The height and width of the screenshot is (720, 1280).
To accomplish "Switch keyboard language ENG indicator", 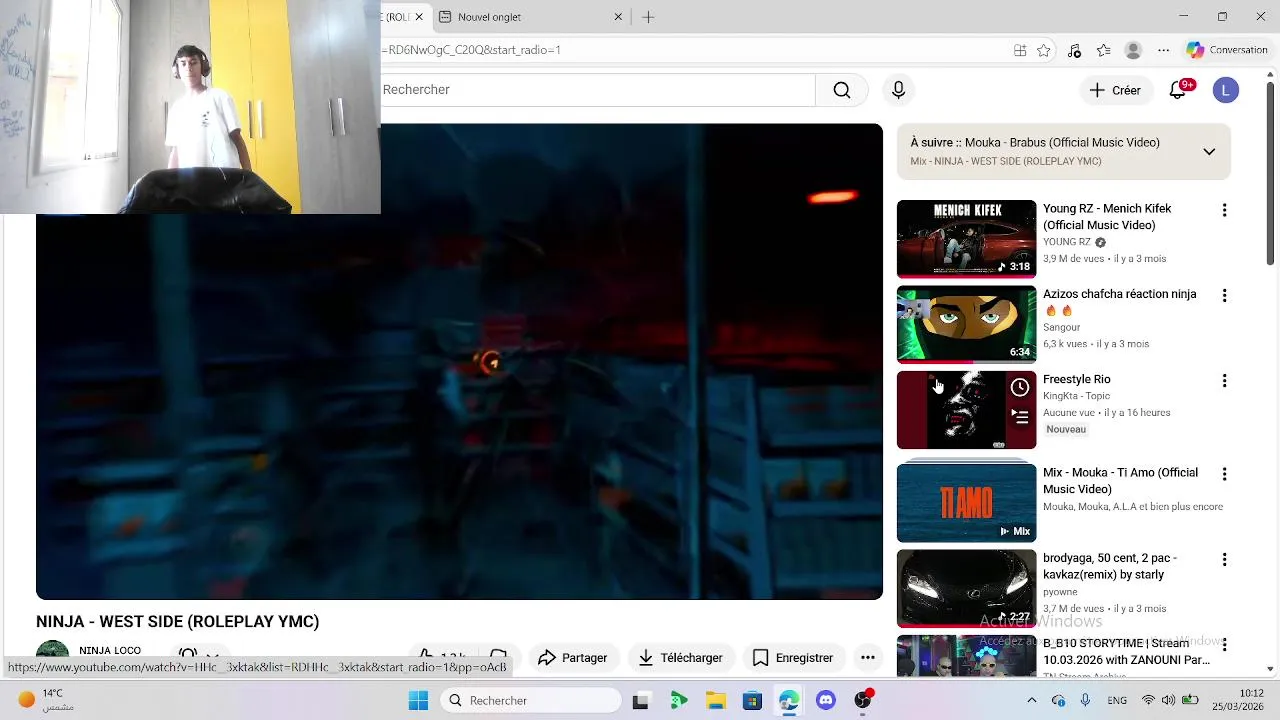I will click(1117, 701).
